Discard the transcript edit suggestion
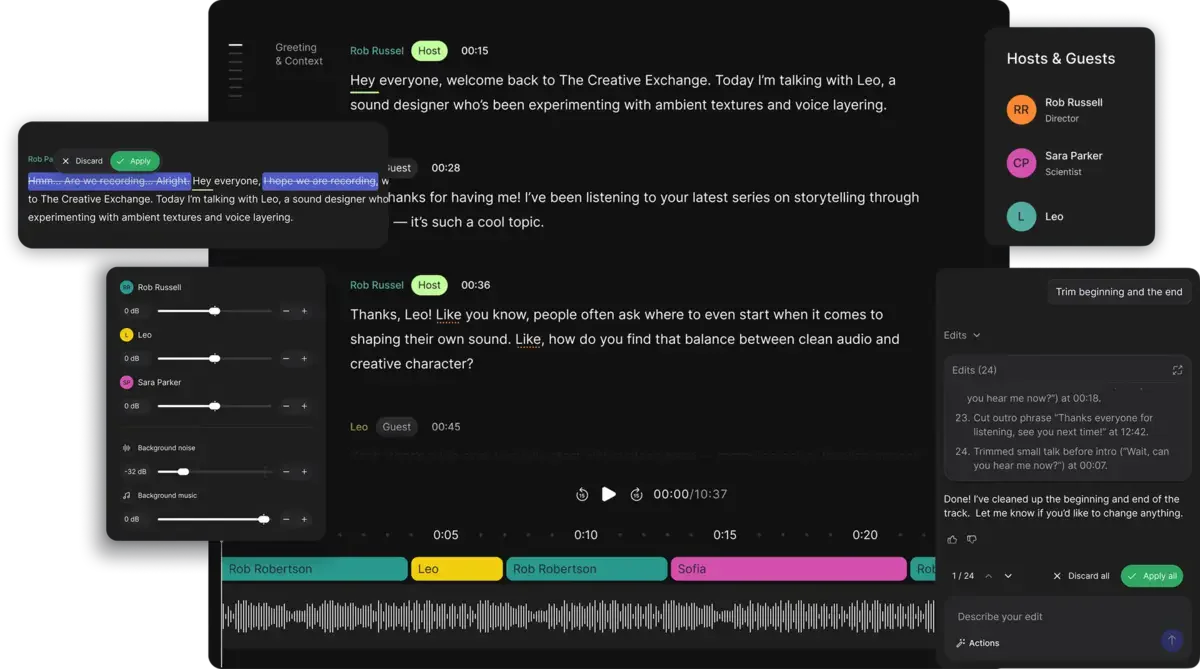This screenshot has width=1200, height=669. pos(82,161)
